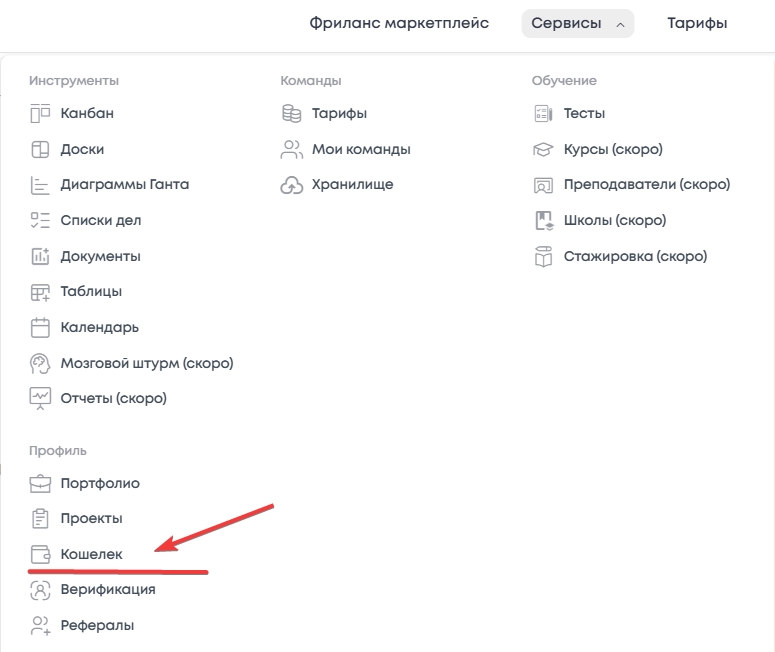The width and height of the screenshot is (775, 652).
Task: Open Фриланс маркетплейс from top navigation
Action: click(x=399, y=23)
